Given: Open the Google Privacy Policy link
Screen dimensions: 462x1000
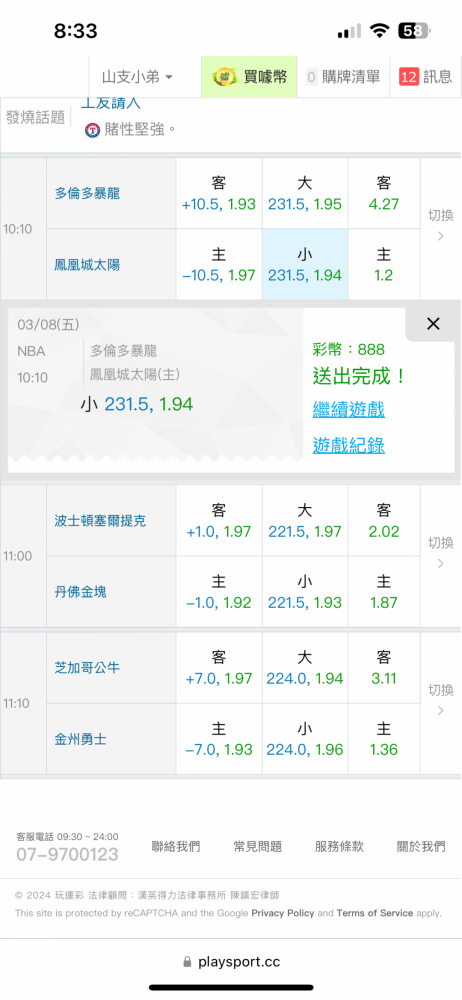Looking at the screenshot, I should click(283, 913).
